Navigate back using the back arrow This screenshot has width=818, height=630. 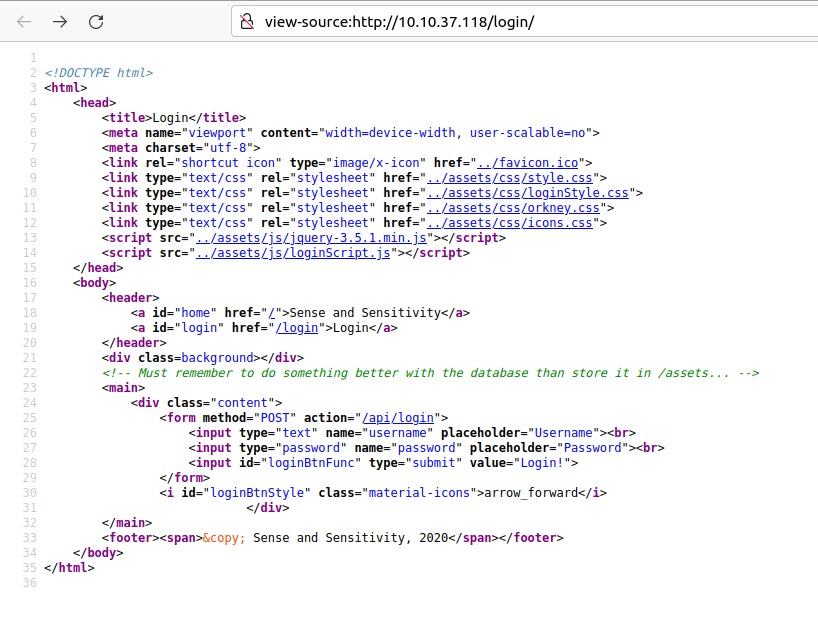[x=24, y=20]
